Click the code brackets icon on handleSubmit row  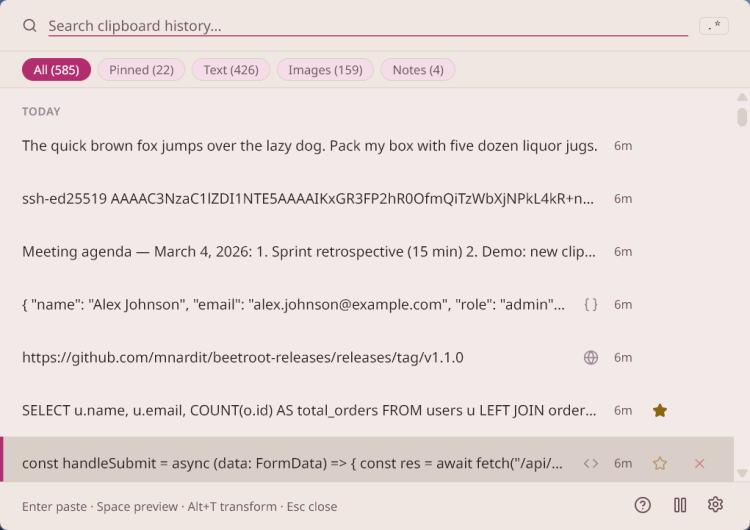(591, 463)
